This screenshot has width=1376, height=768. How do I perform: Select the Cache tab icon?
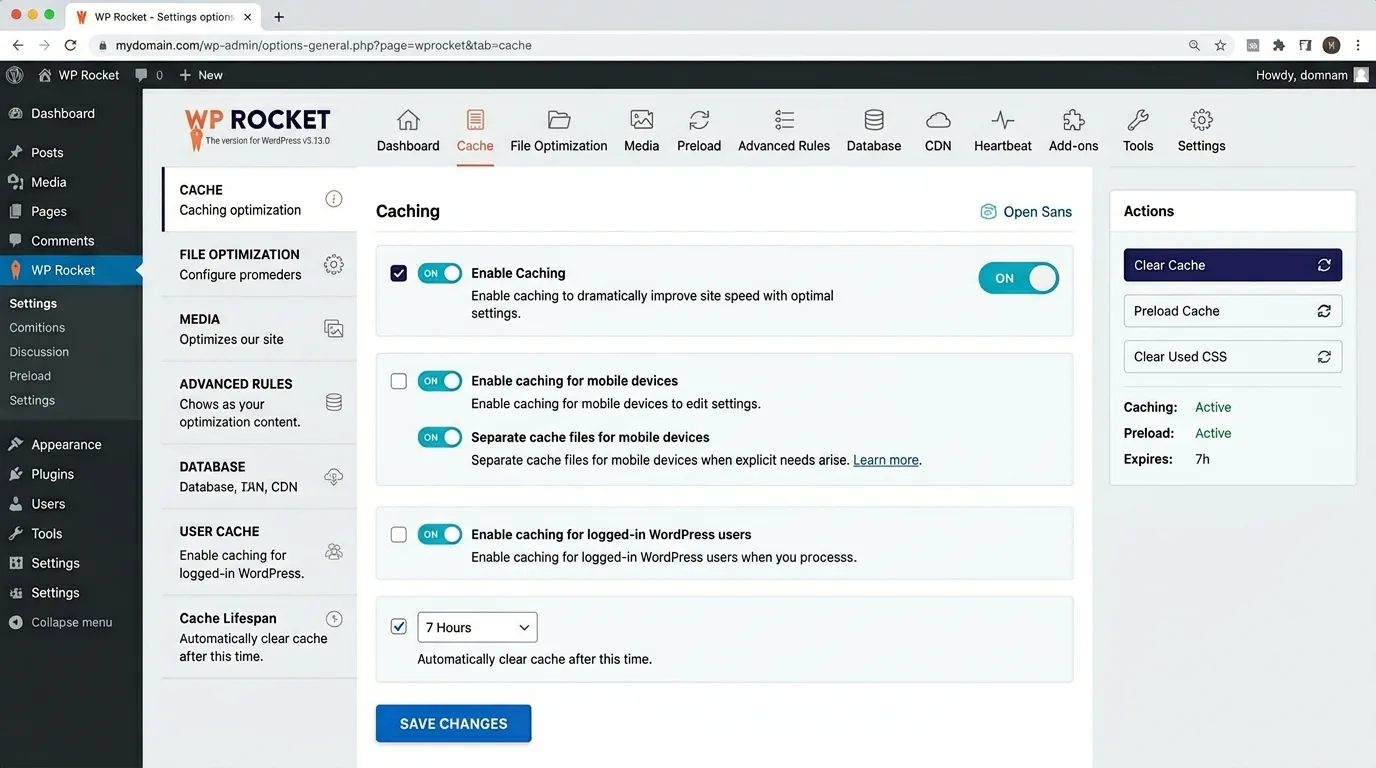click(475, 120)
